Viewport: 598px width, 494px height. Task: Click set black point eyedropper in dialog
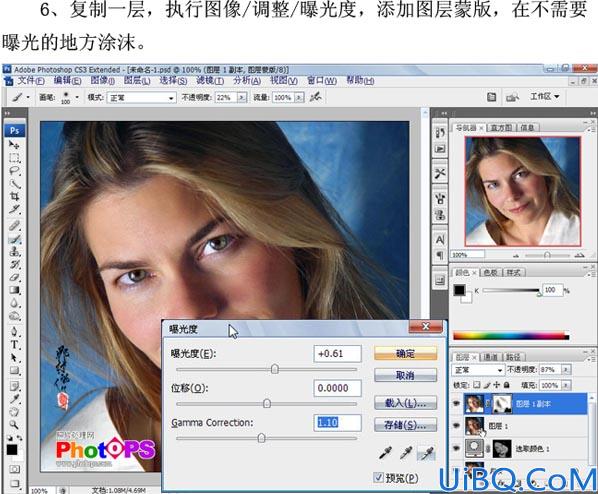point(385,453)
